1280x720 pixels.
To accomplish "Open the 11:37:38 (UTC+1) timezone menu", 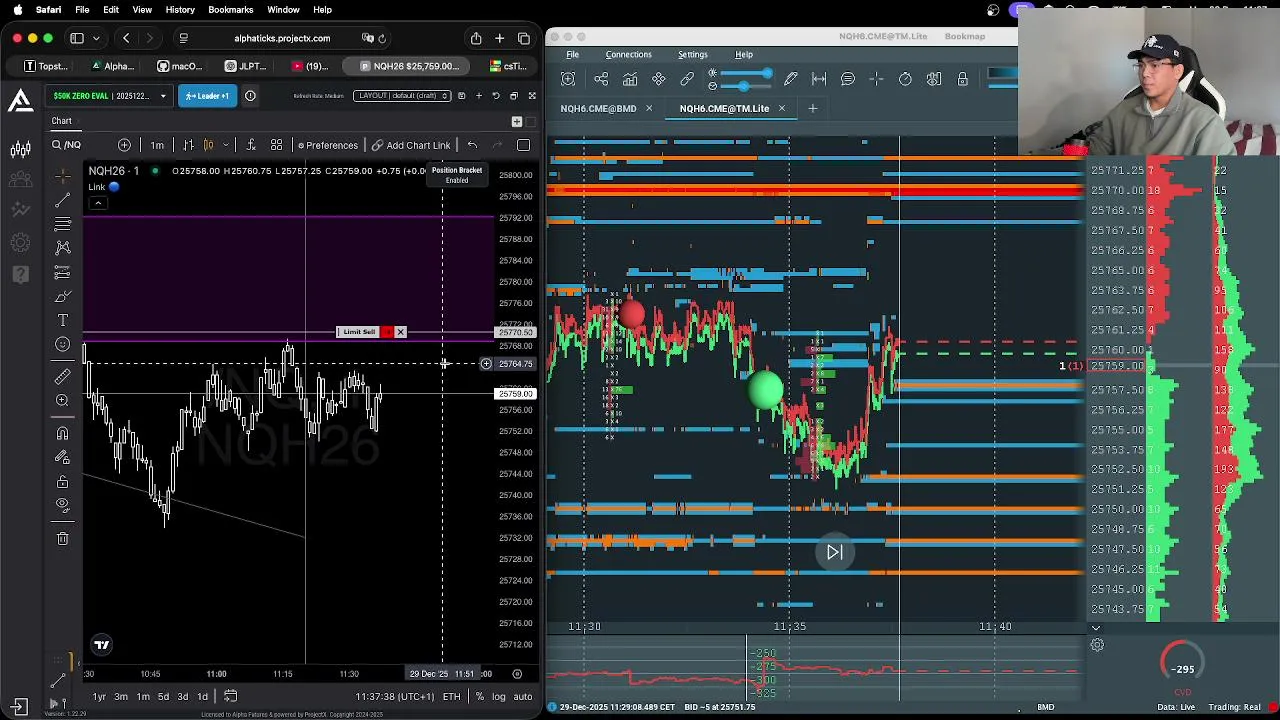I will (394, 696).
